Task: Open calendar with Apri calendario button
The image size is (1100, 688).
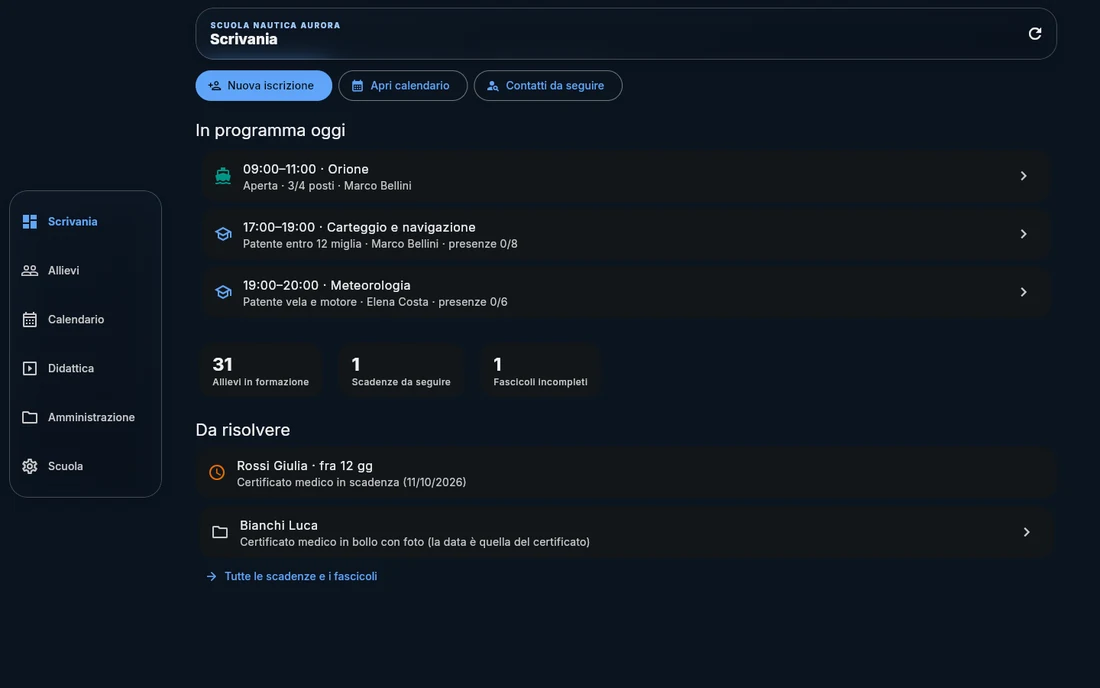Action: coord(403,86)
